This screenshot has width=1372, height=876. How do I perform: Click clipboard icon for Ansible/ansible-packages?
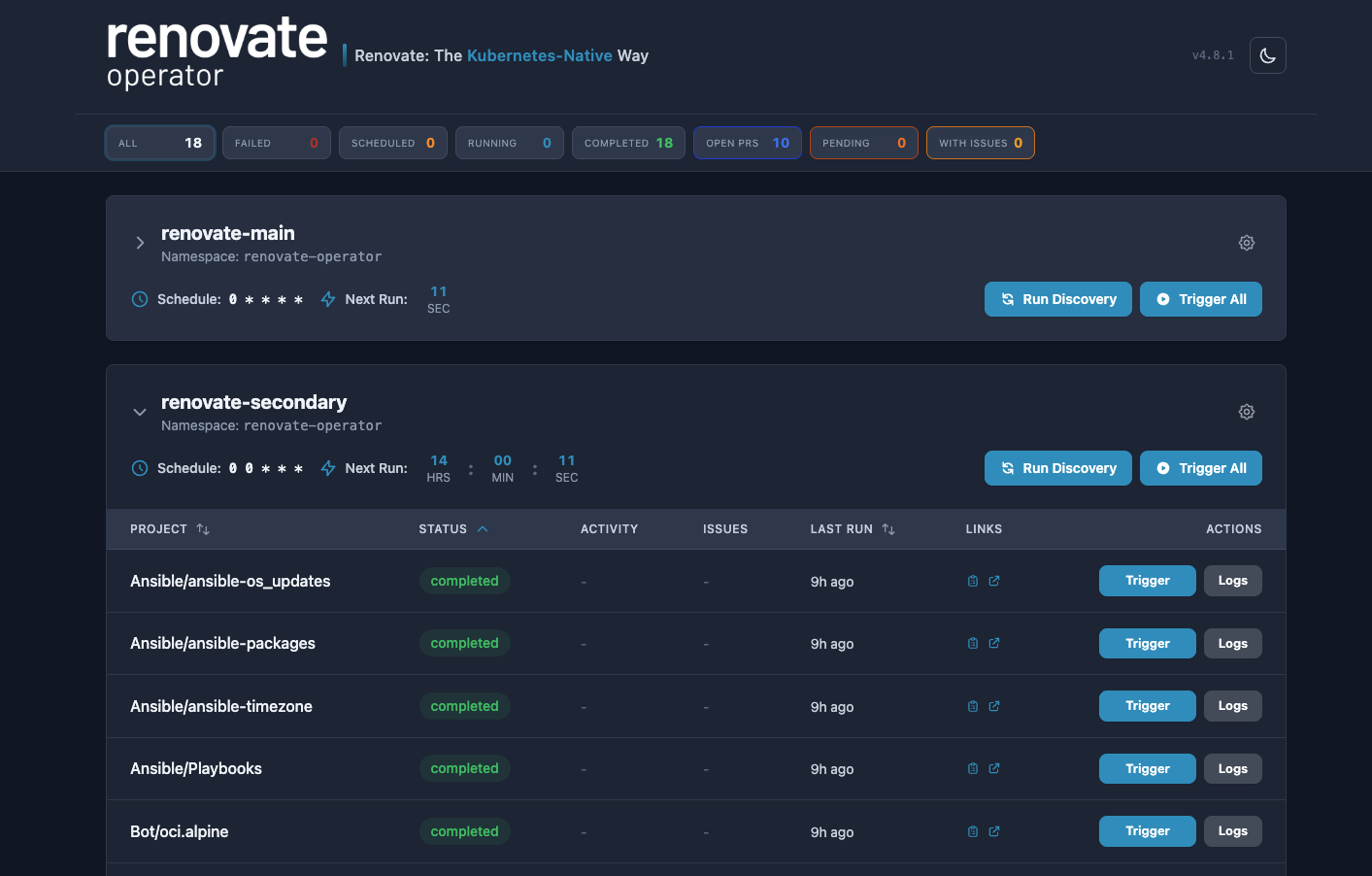point(973,643)
